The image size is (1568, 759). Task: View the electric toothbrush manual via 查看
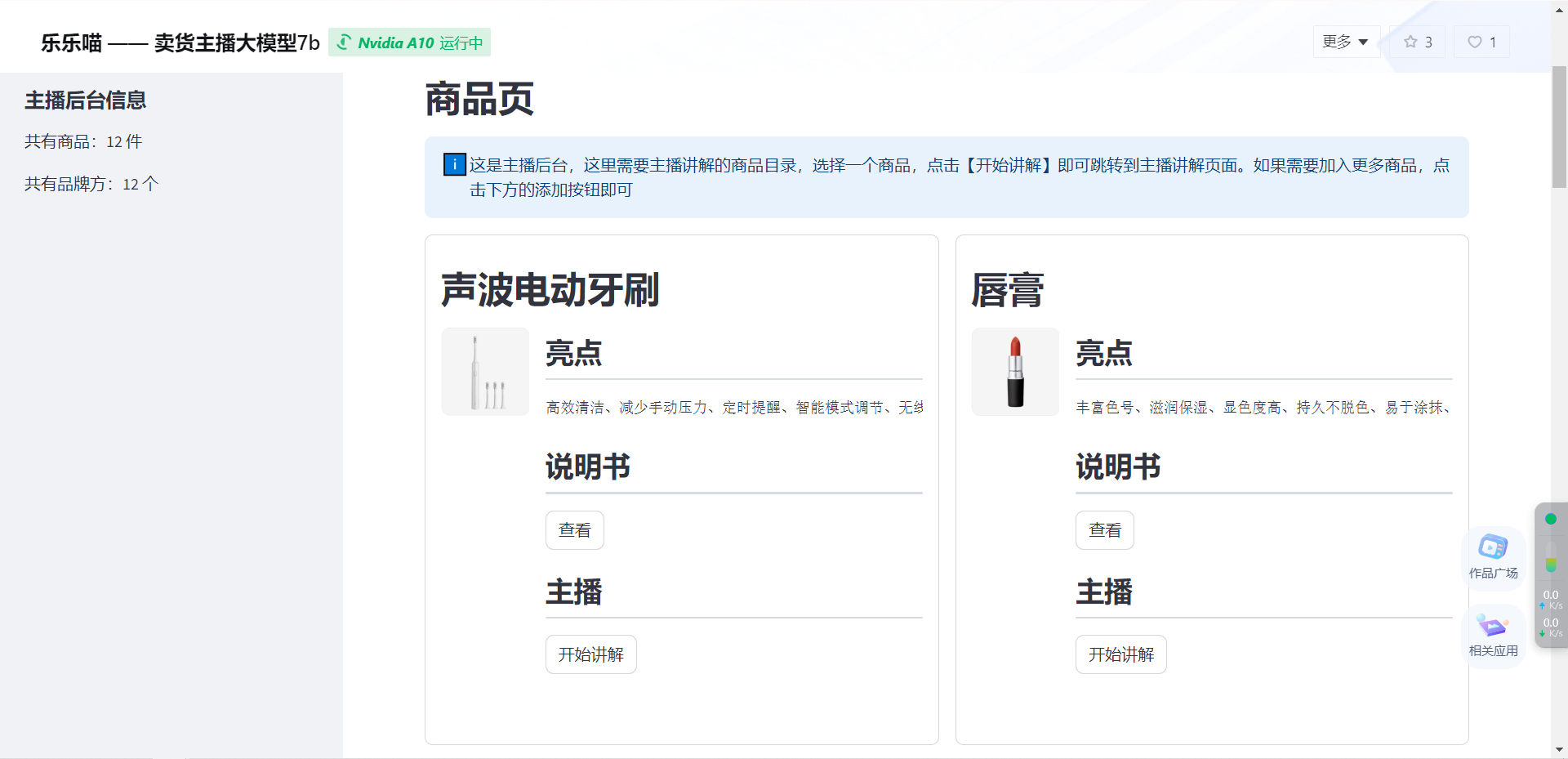574,530
